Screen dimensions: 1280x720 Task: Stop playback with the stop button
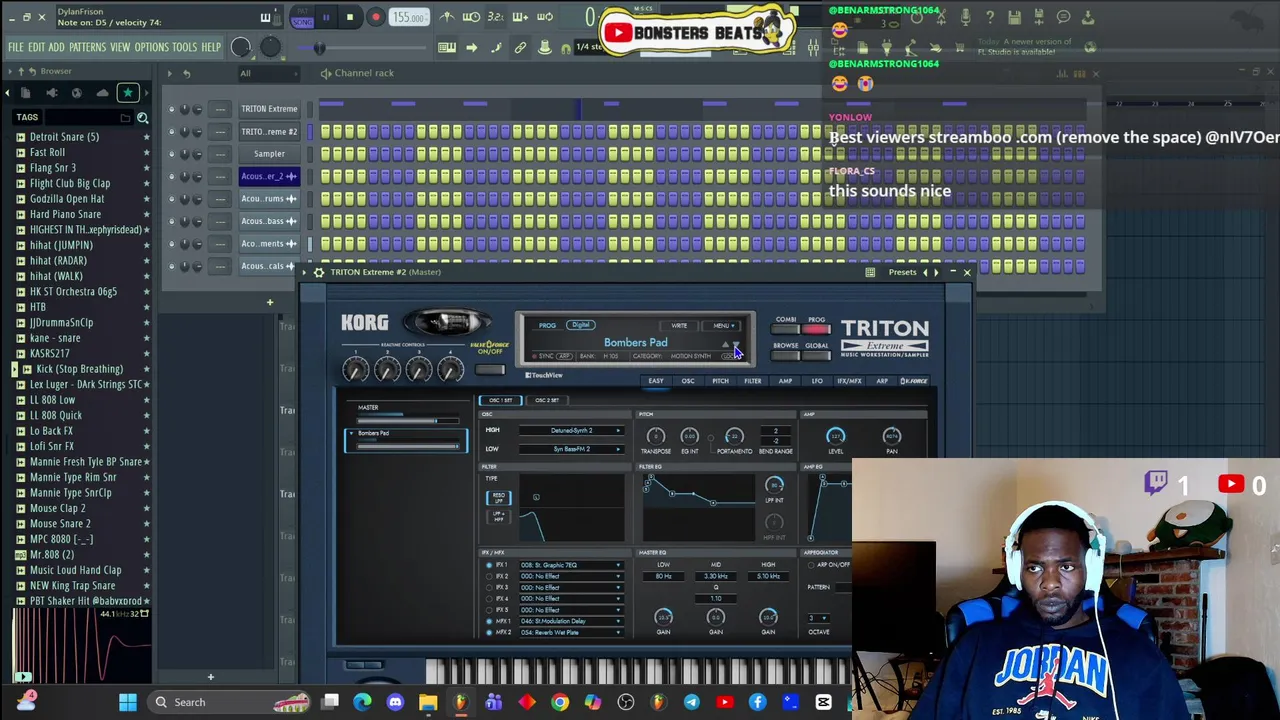[x=350, y=17]
